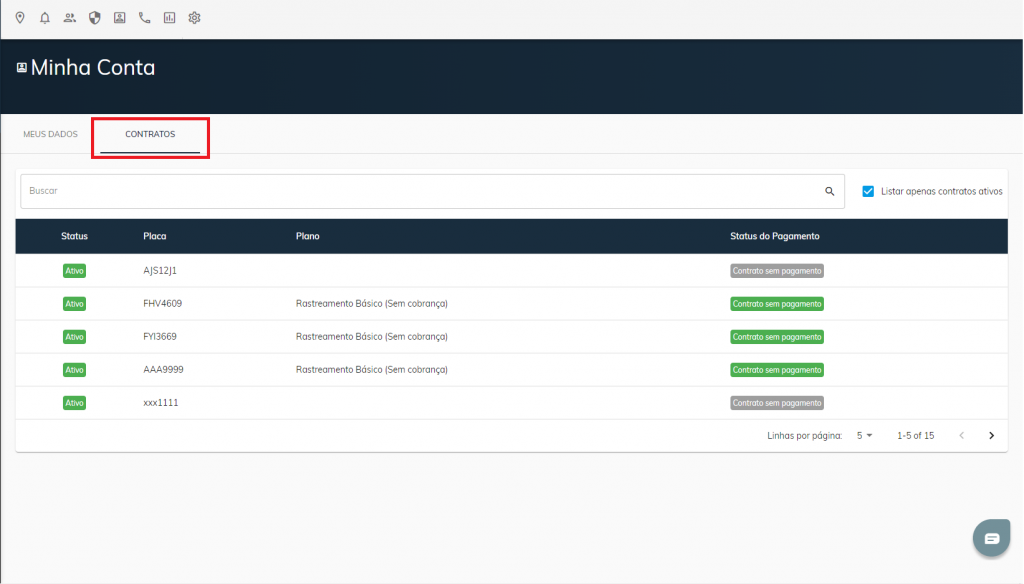
Task: Open the lines per page dropdown
Action: click(865, 436)
